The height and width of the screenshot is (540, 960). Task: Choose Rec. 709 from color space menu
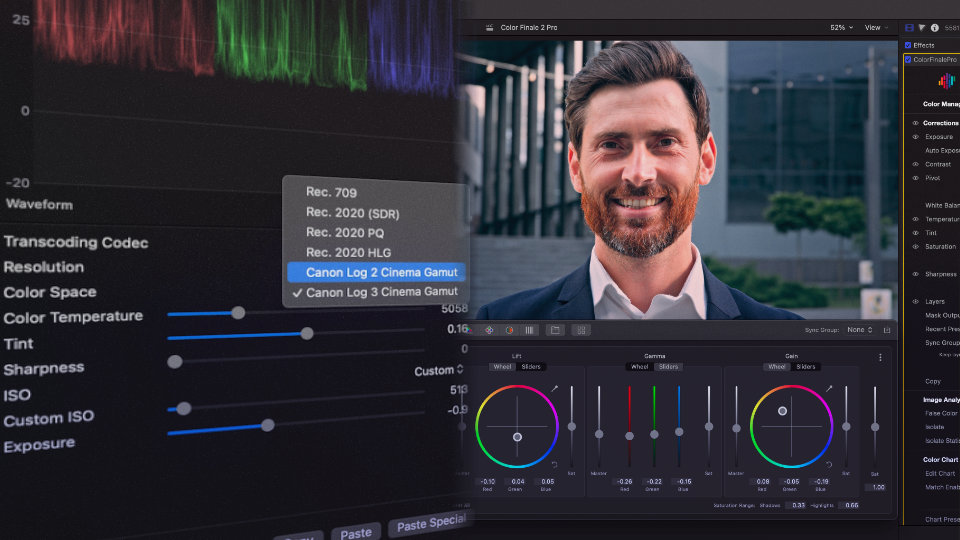pos(331,192)
